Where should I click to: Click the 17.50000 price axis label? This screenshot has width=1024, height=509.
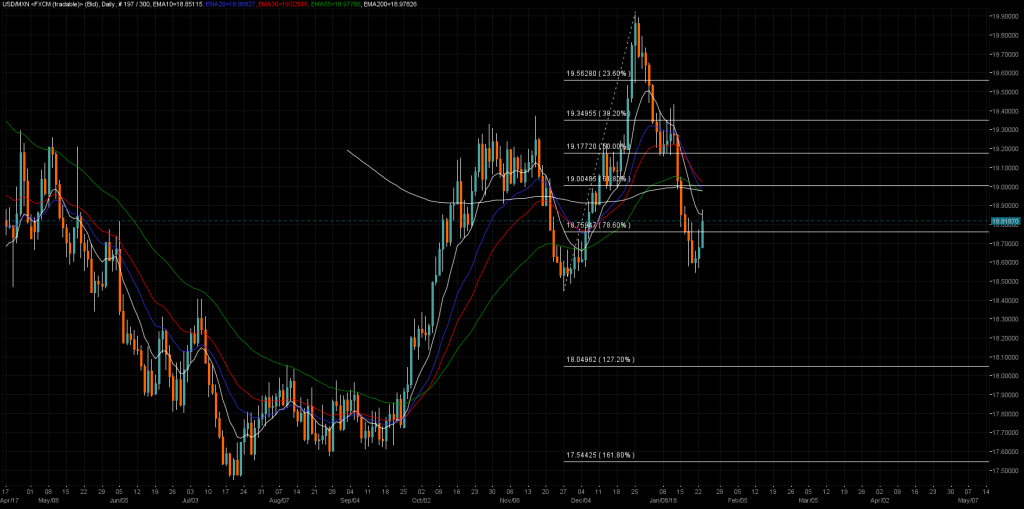point(1004,470)
